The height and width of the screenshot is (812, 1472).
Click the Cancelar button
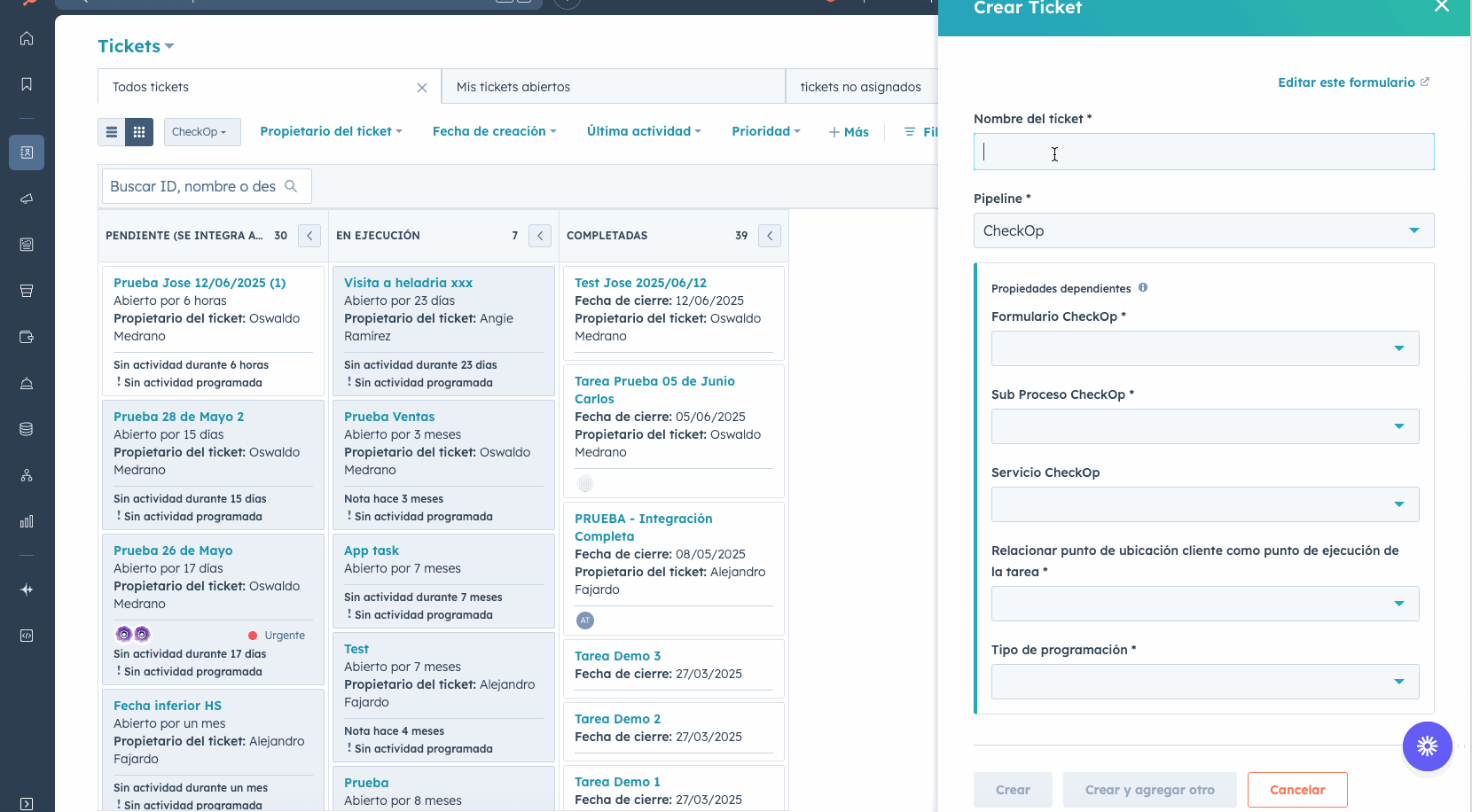[1297, 790]
